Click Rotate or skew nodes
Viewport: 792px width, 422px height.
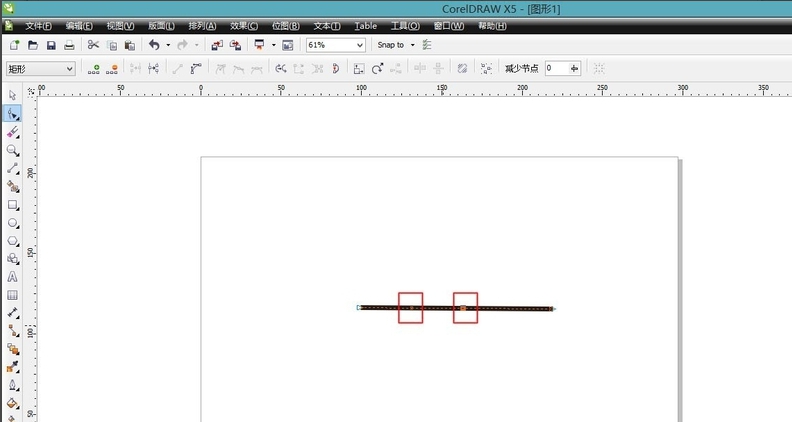377,69
